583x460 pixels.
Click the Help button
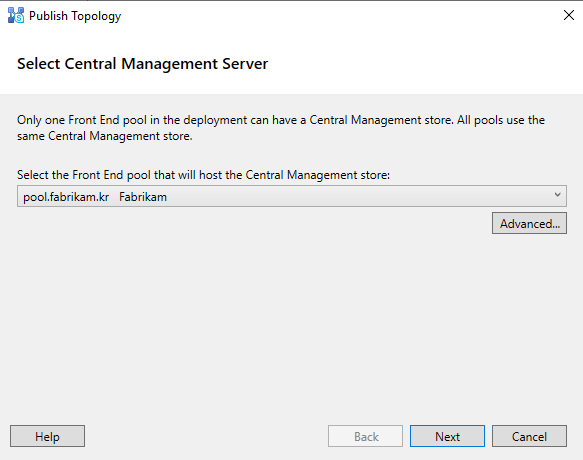47,436
